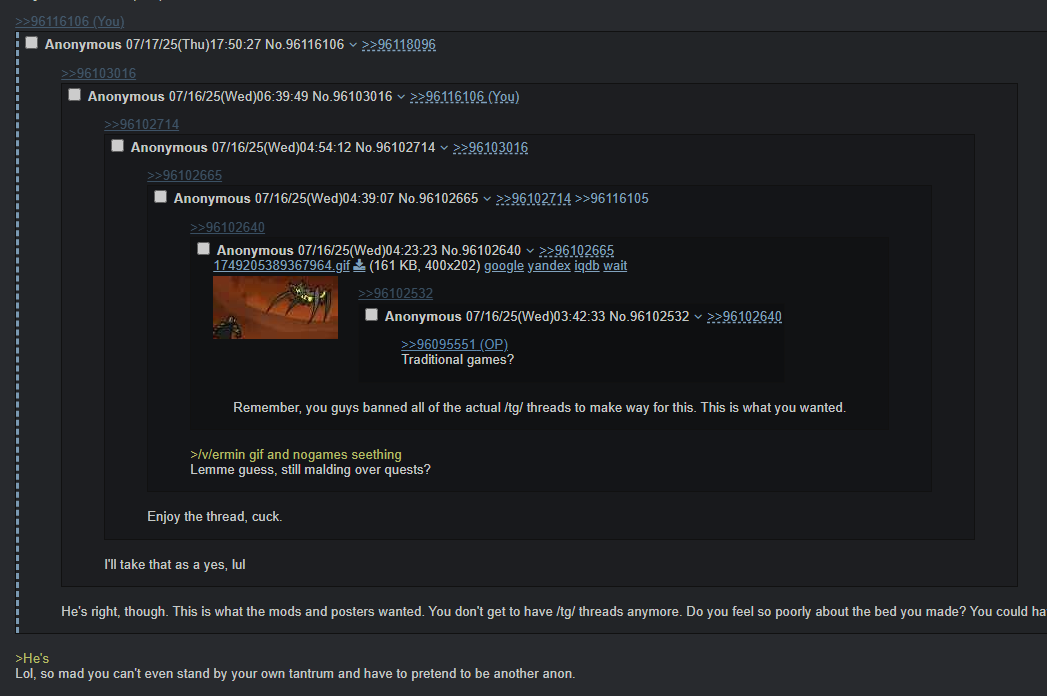Select checkbox beside post No.96102714

click(x=118, y=146)
